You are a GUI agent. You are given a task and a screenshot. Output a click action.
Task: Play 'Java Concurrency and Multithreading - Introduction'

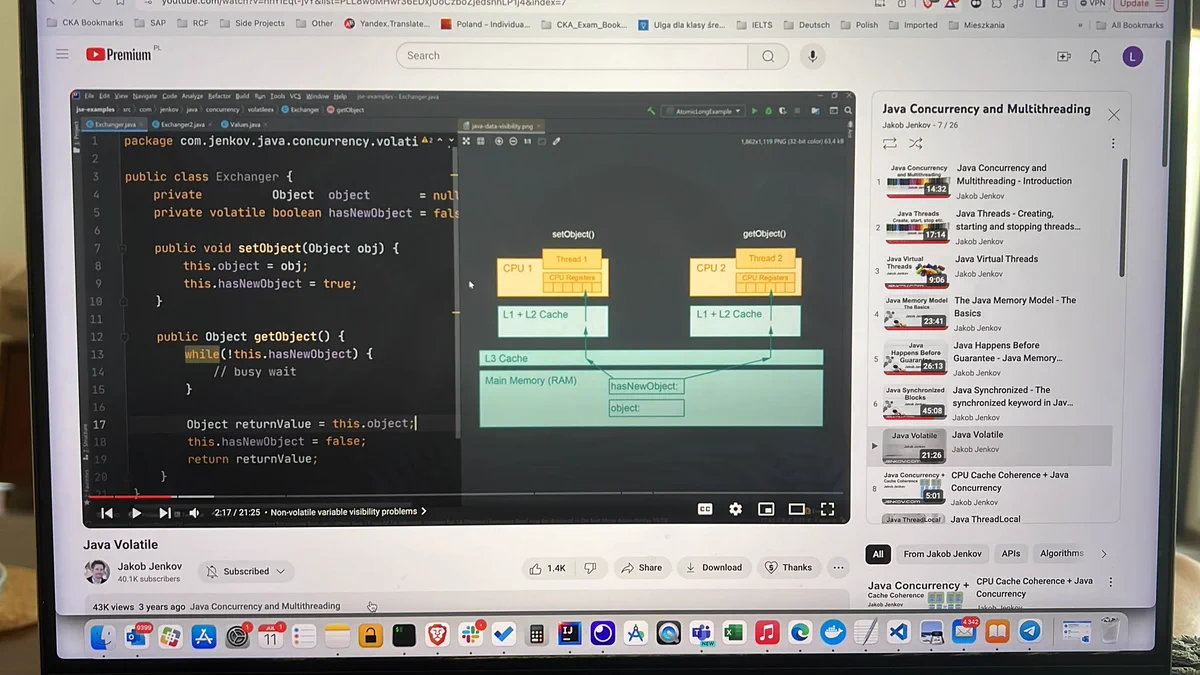point(995,181)
